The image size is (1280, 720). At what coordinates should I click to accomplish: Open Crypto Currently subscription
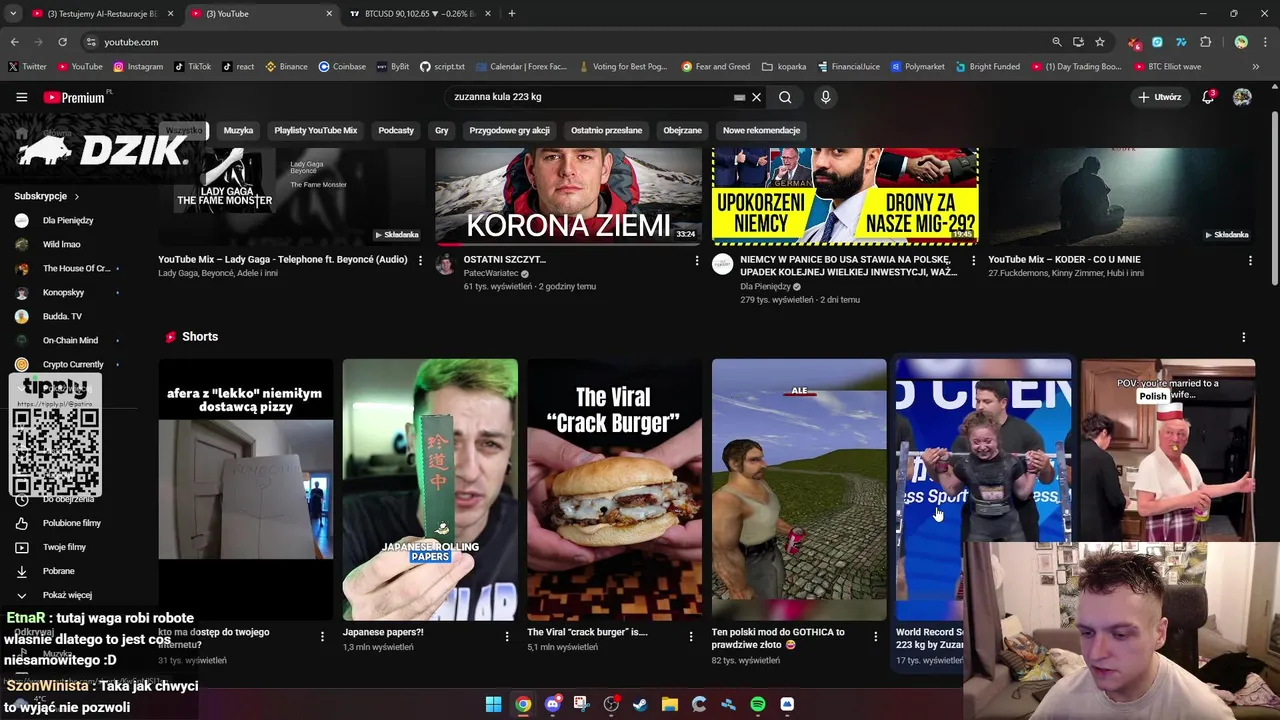(x=73, y=364)
